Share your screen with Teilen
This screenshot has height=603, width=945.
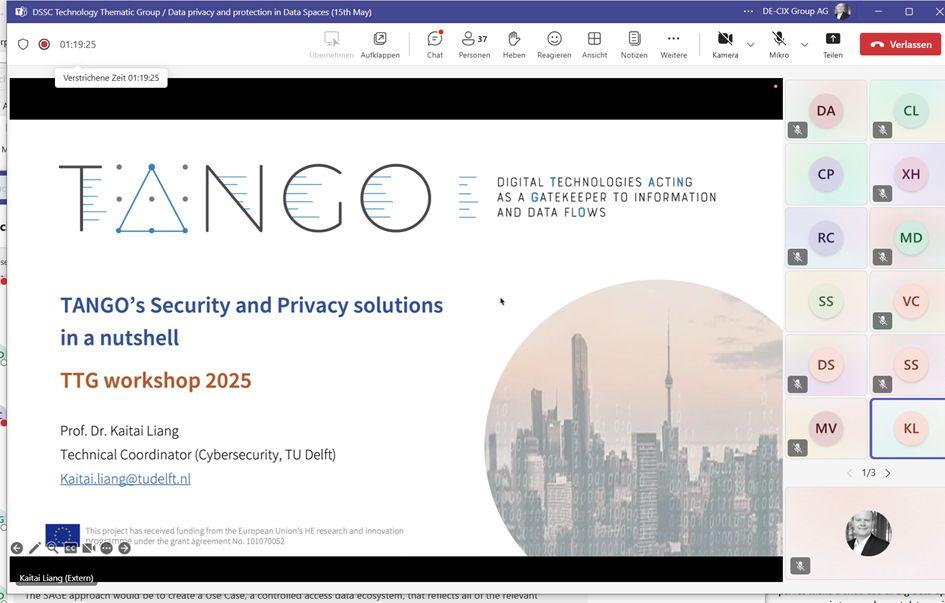(832, 44)
